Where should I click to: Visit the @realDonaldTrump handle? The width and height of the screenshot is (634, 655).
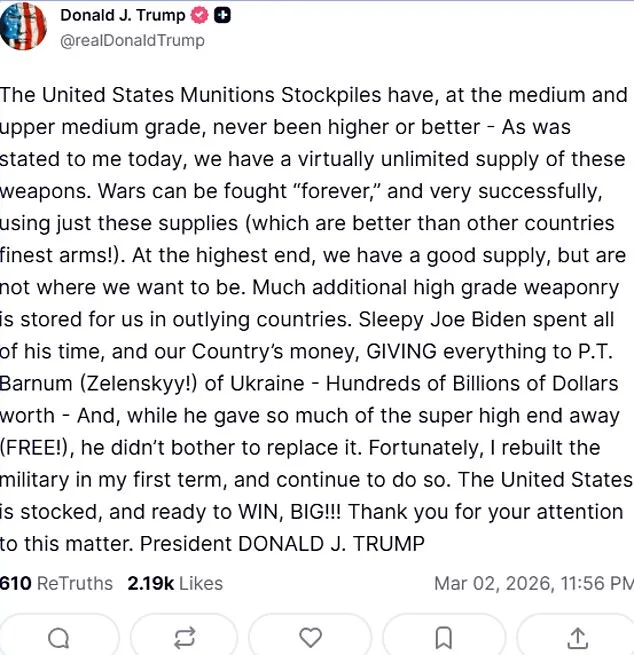tap(132, 41)
